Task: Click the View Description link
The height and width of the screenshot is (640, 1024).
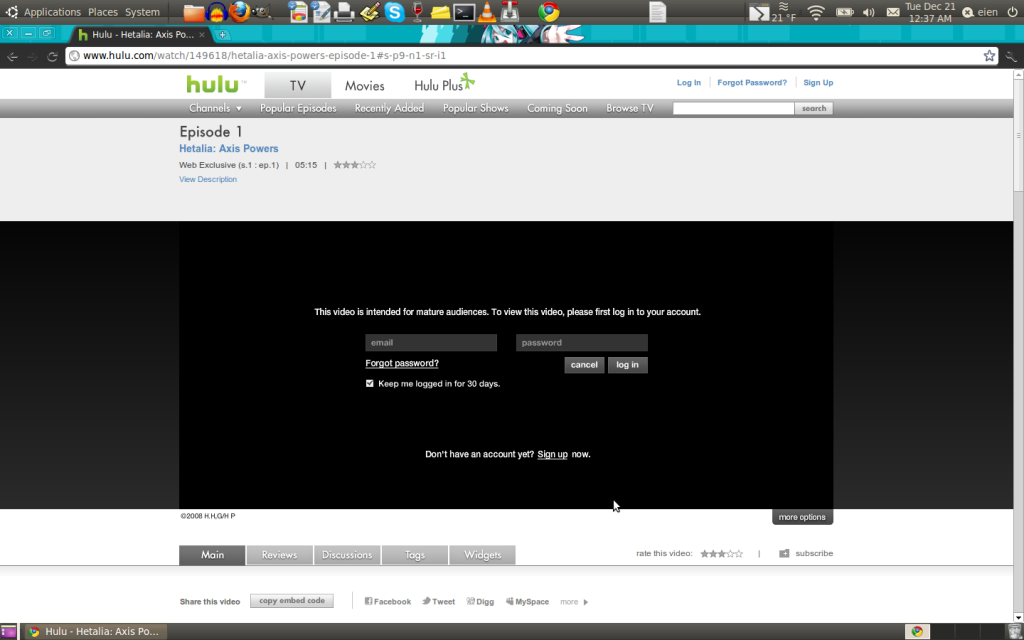Action: pos(208,179)
